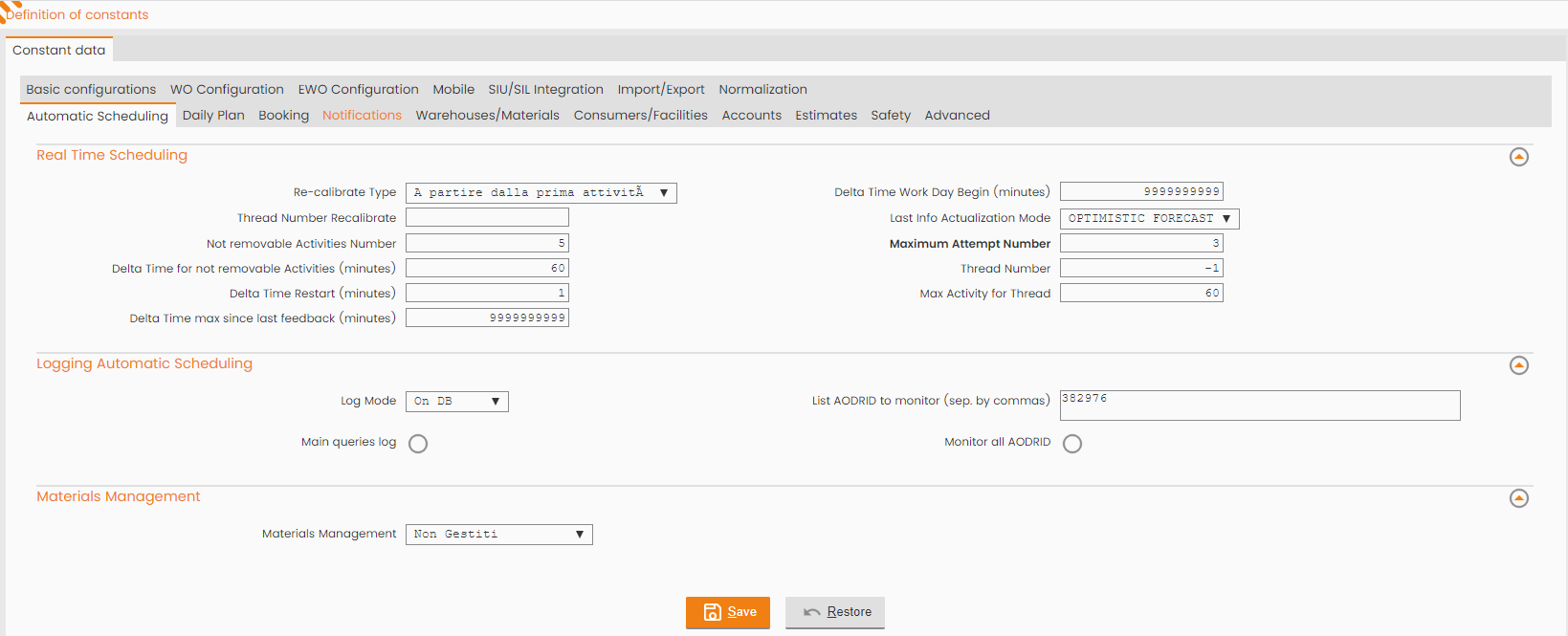Image resolution: width=1568 pixels, height=636 pixels.
Task: Click the Restore button
Action: 835,612
